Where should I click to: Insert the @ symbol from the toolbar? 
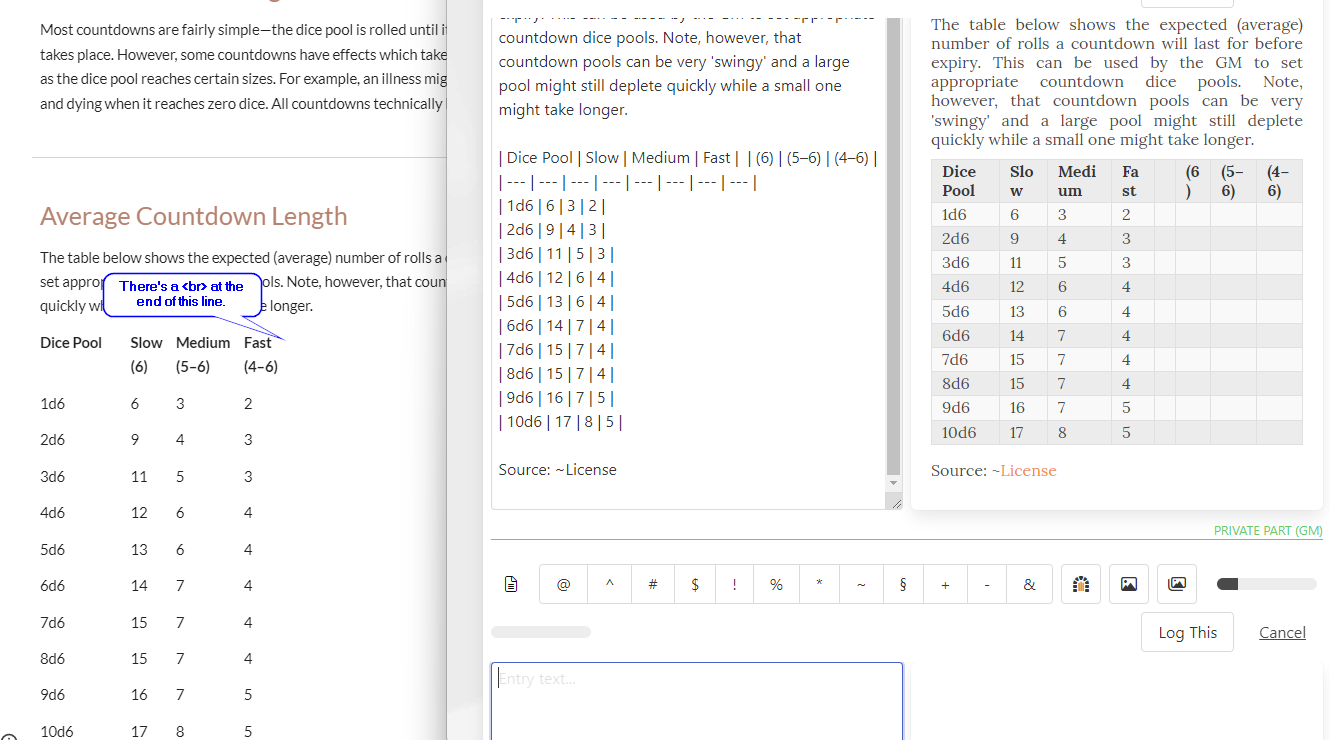point(562,584)
